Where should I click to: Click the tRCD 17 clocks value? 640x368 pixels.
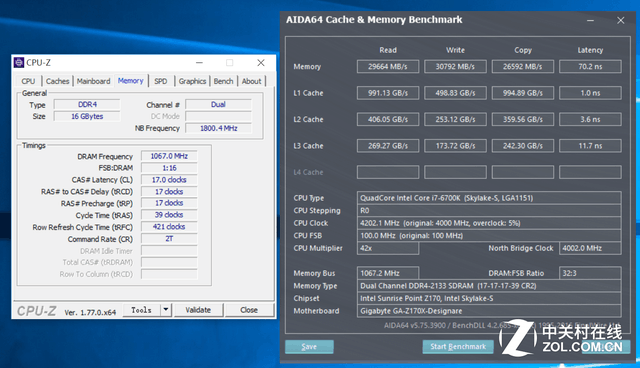pos(169,191)
